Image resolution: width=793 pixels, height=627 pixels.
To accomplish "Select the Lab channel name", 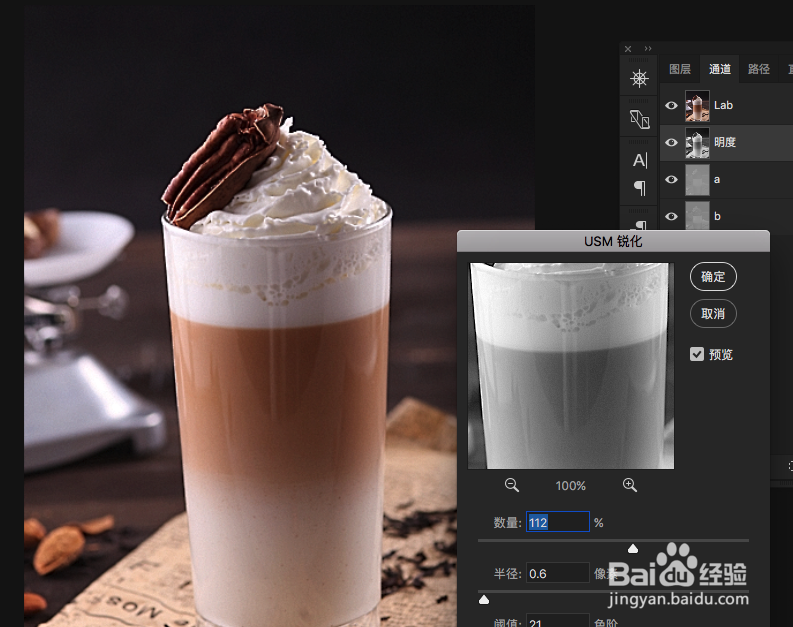I will point(723,105).
